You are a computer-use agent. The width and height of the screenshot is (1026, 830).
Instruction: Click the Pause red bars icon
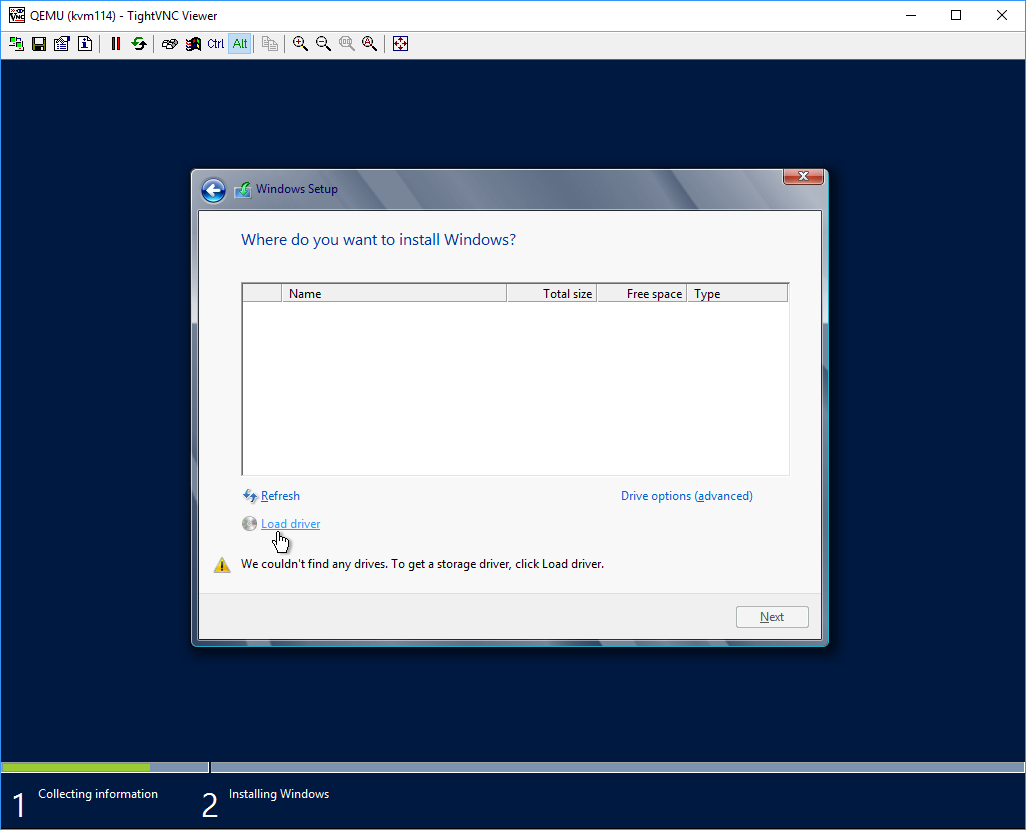pos(116,44)
